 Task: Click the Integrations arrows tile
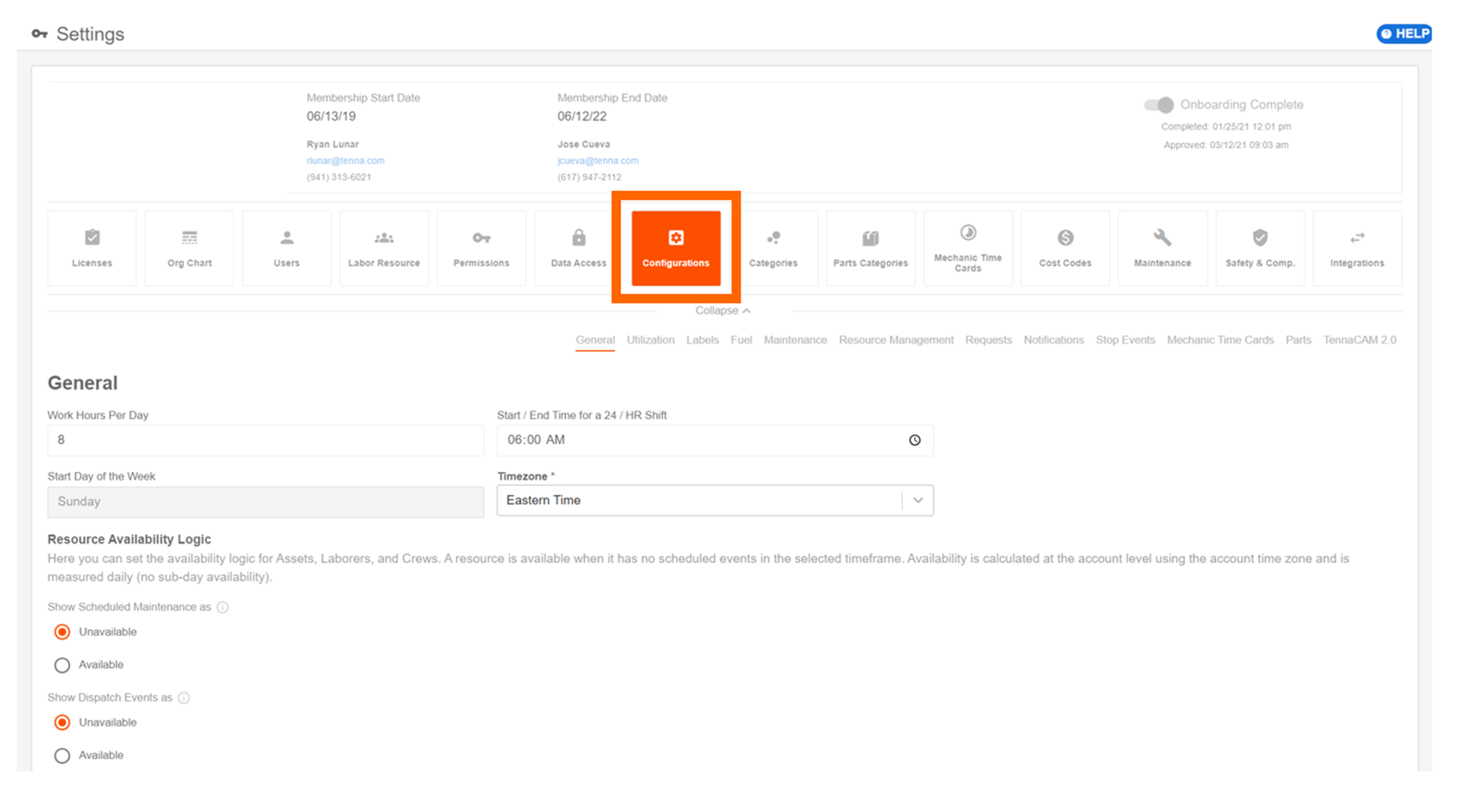pyautogui.click(x=1357, y=247)
